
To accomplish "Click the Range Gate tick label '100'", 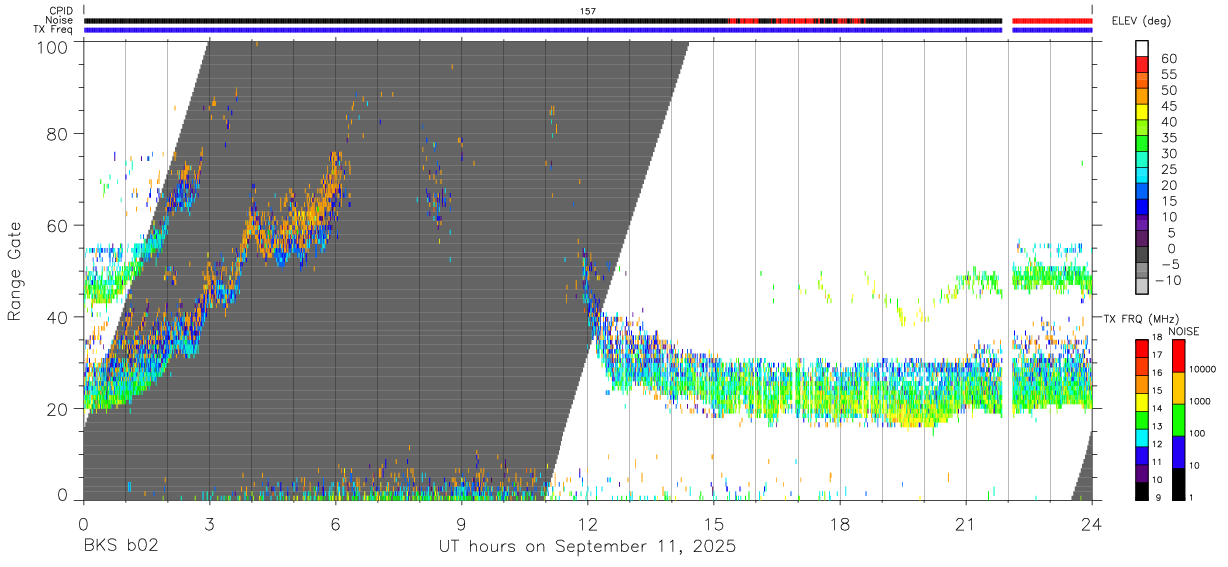I will [52, 46].
